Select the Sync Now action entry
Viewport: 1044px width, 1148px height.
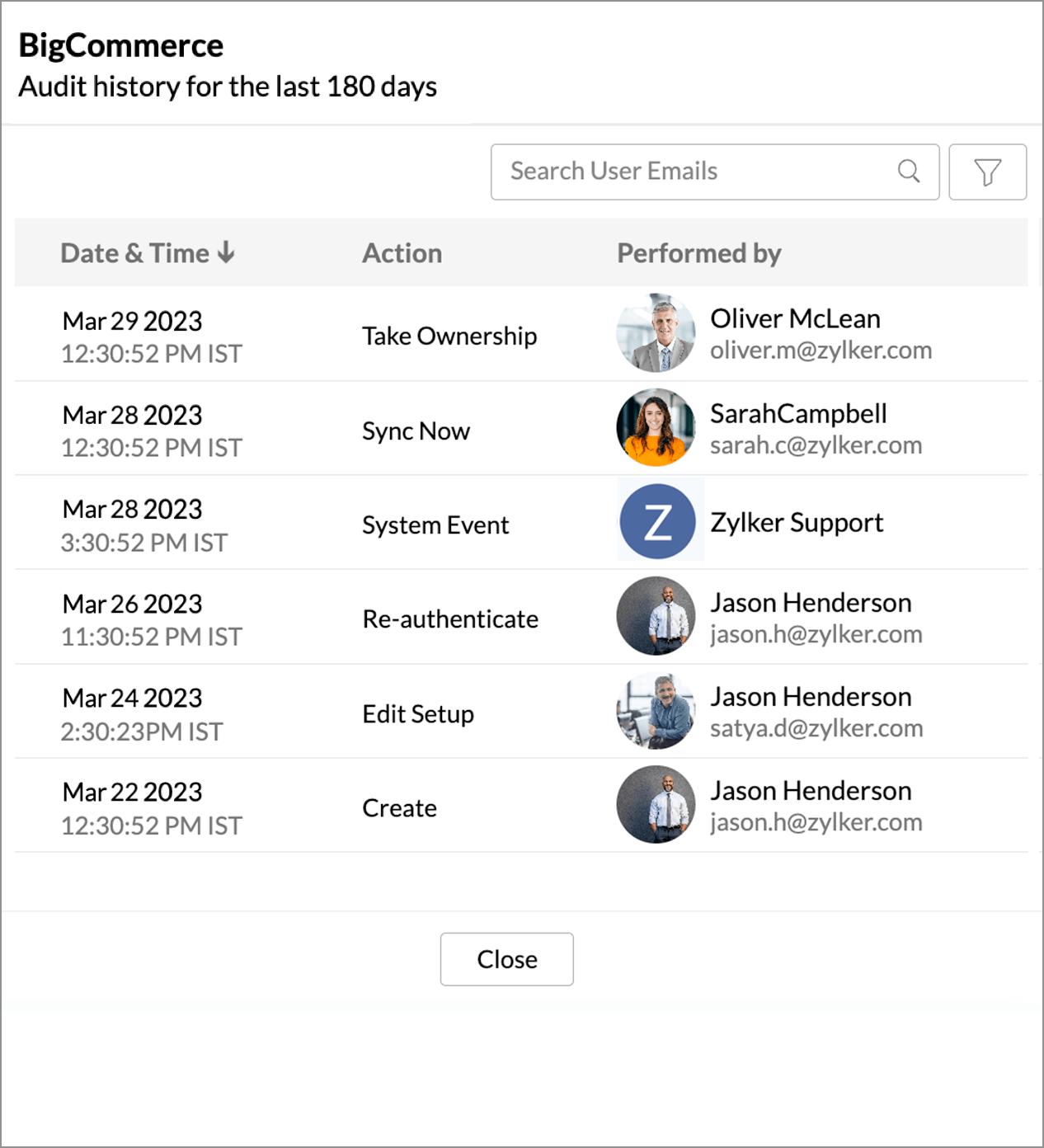416,431
